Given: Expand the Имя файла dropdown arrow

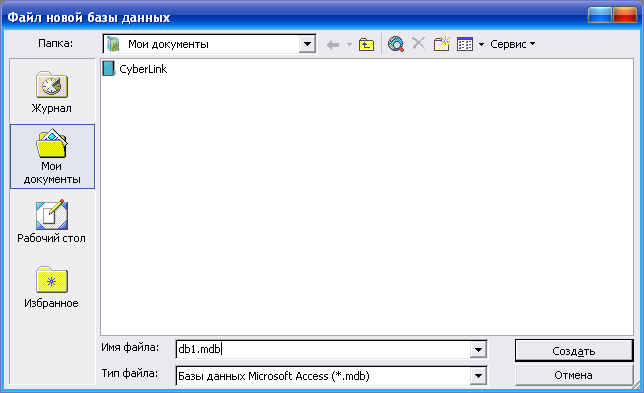Looking at the screenshot, I should point(478,350).
